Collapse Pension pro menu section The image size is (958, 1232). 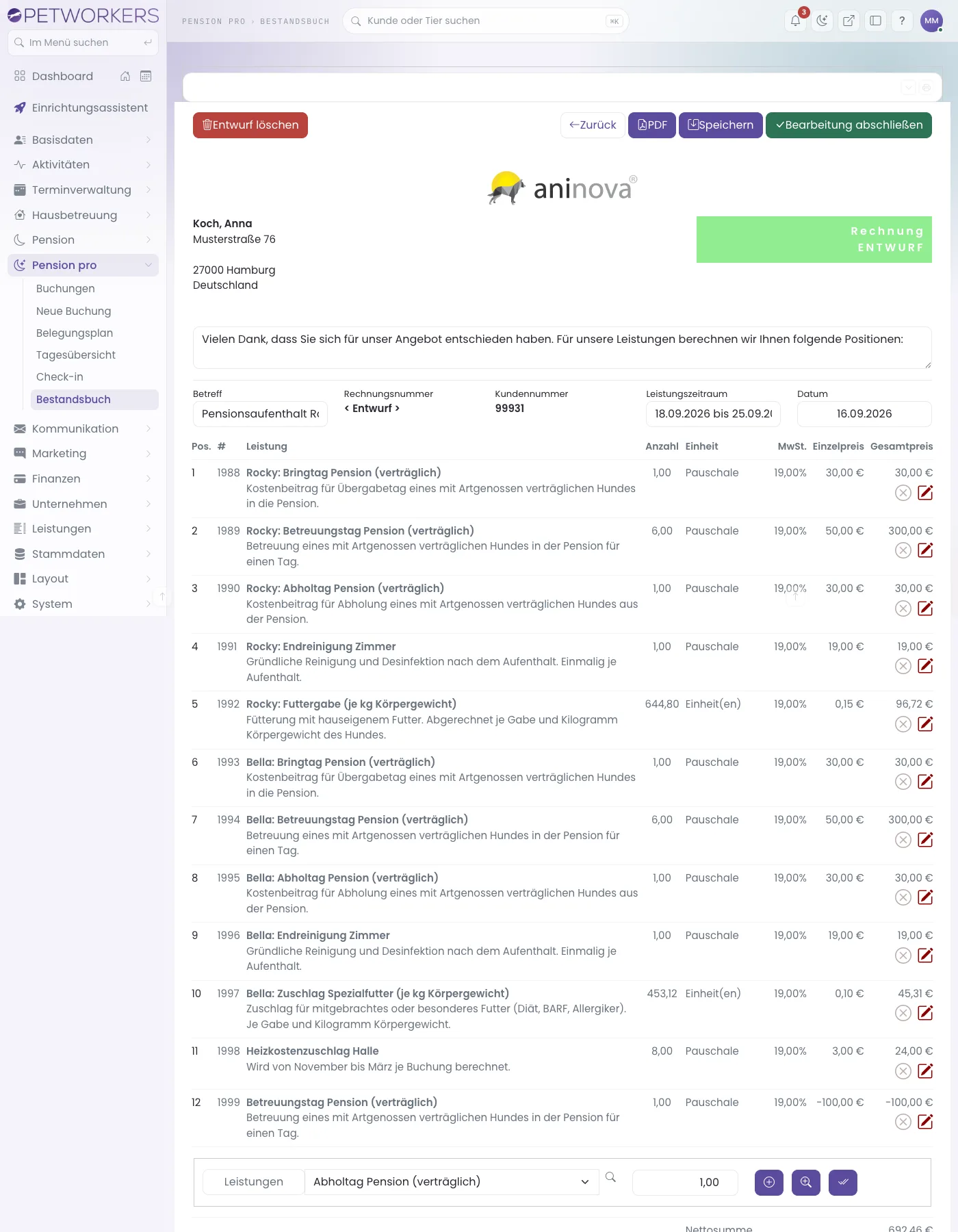point(83,265)
